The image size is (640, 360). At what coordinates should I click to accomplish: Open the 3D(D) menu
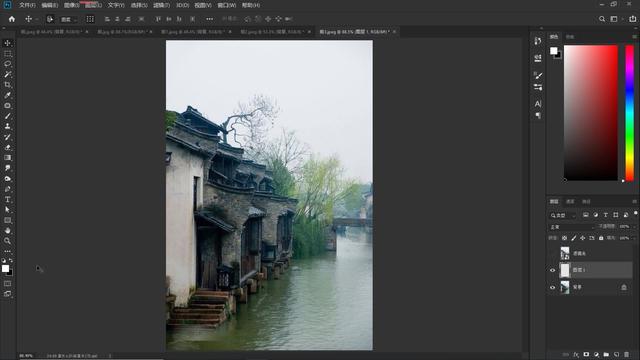click(182, 5)
